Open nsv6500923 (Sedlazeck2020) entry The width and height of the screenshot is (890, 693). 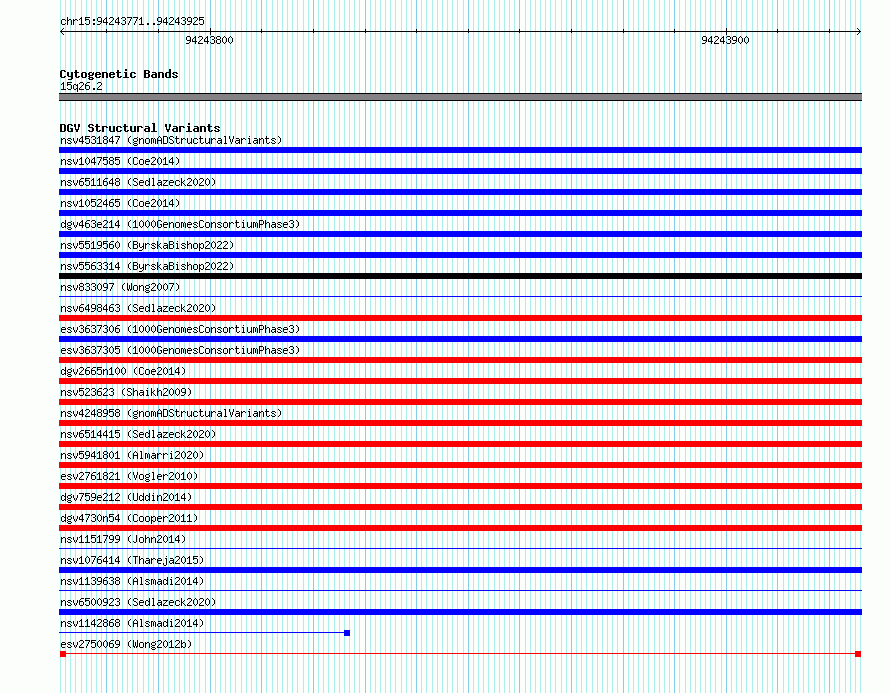[x=138, y=602]
